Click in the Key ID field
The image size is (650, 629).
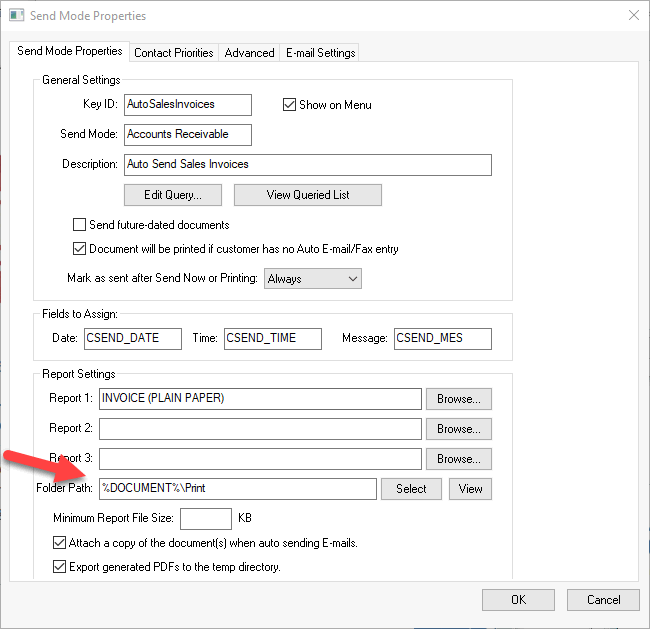187,105
